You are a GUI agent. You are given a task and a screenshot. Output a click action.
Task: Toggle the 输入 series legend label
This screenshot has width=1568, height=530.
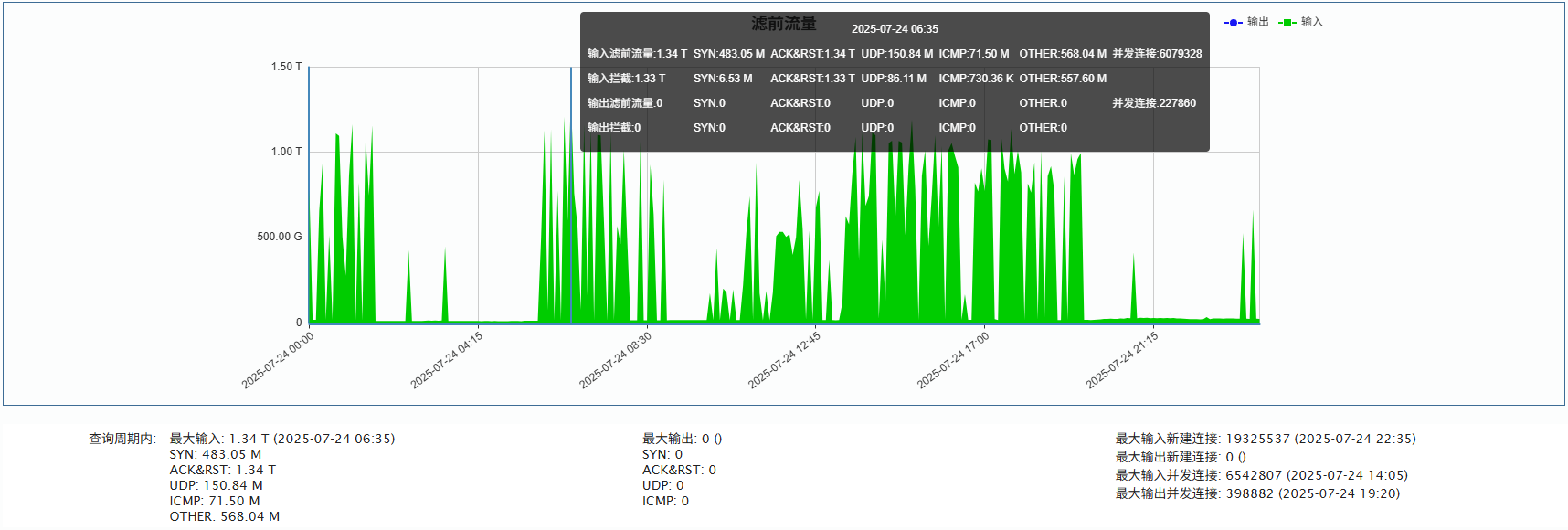click(1311, 22)
